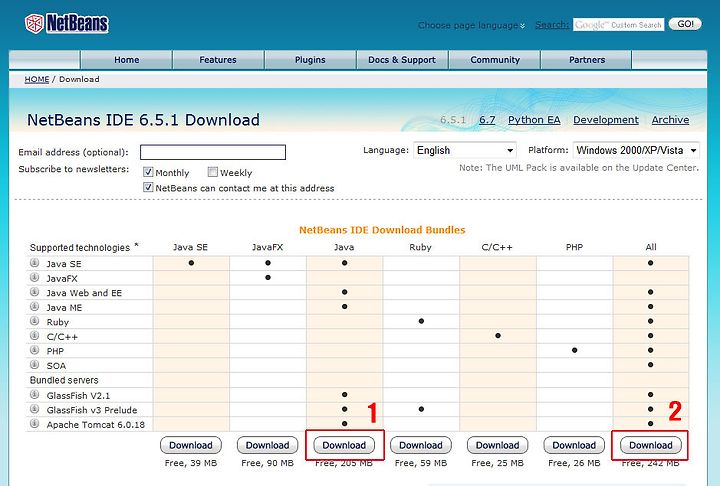The image size is (720, 486).
Task: Click the Free, 90 MB text
Action: (267, 463)
